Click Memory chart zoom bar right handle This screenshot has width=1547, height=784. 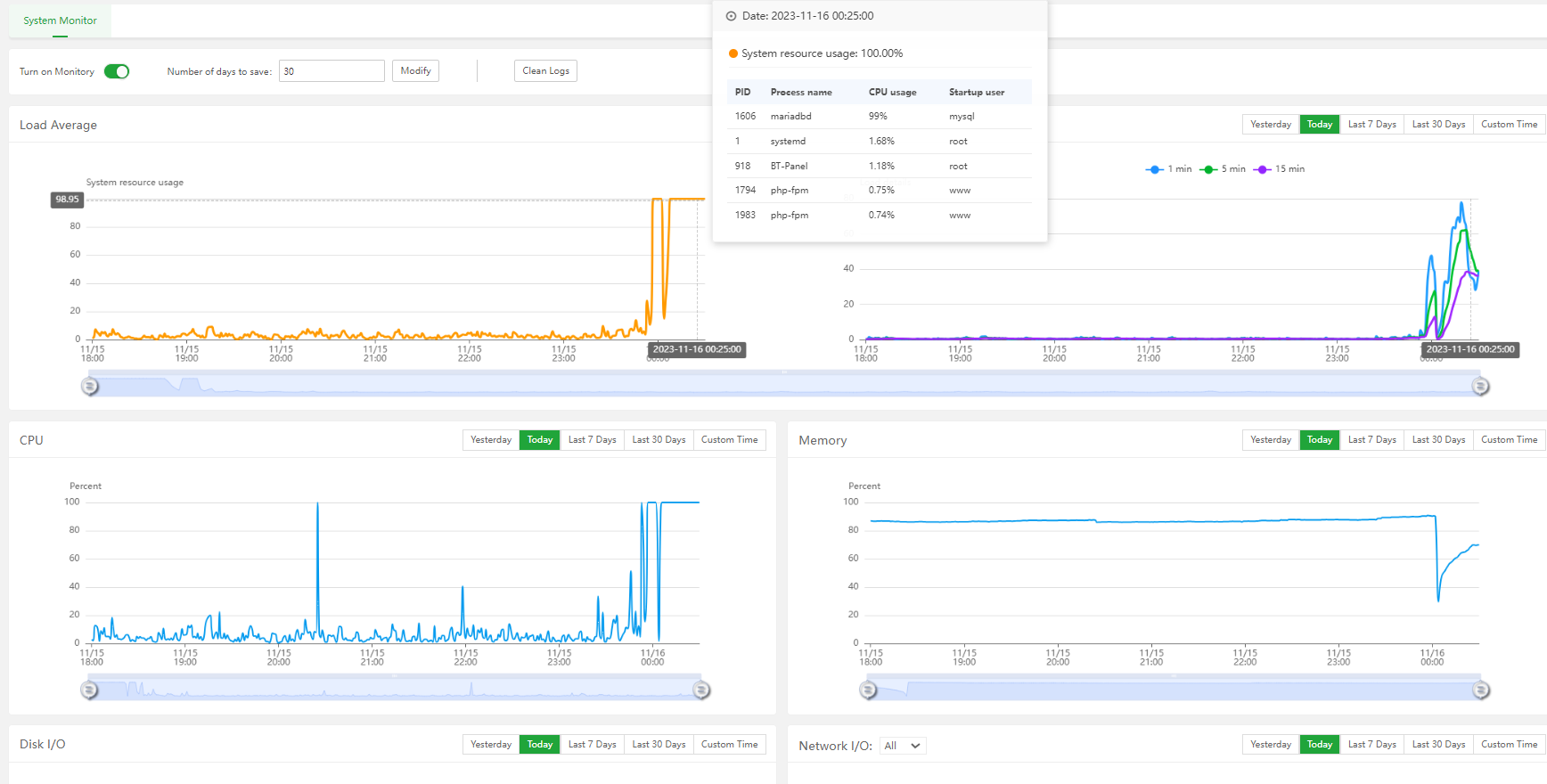pos(1480,690)
